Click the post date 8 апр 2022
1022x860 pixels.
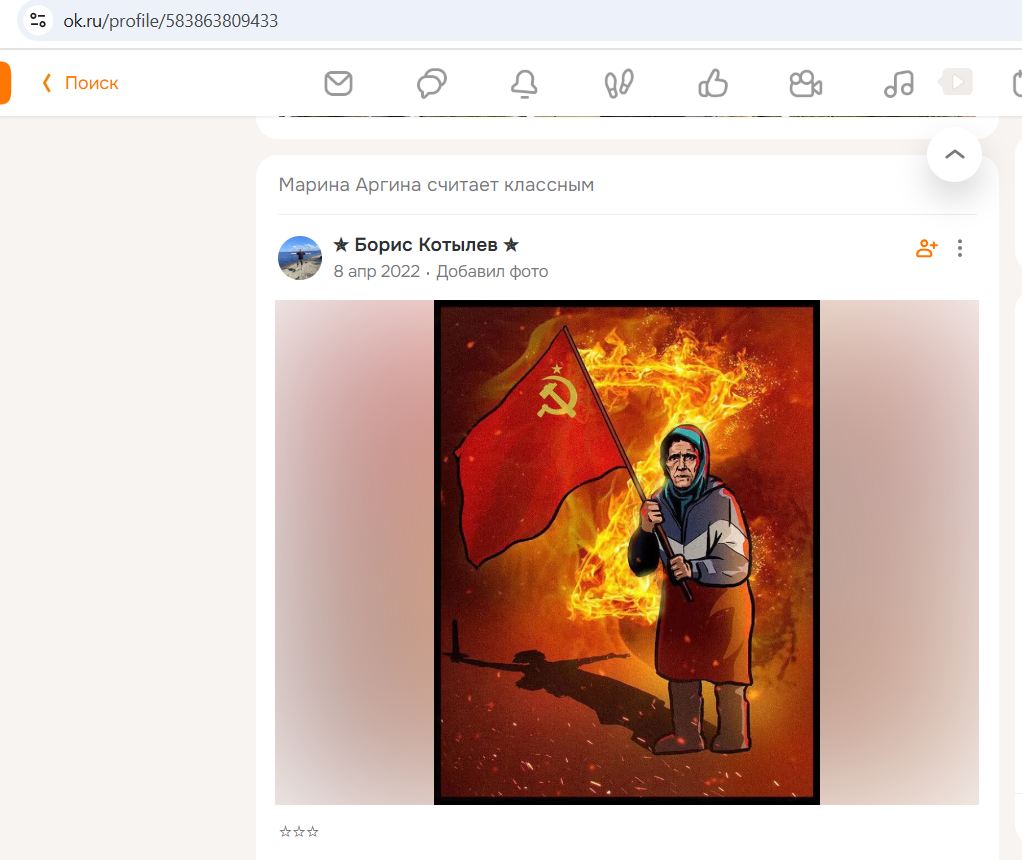[377, 271]
